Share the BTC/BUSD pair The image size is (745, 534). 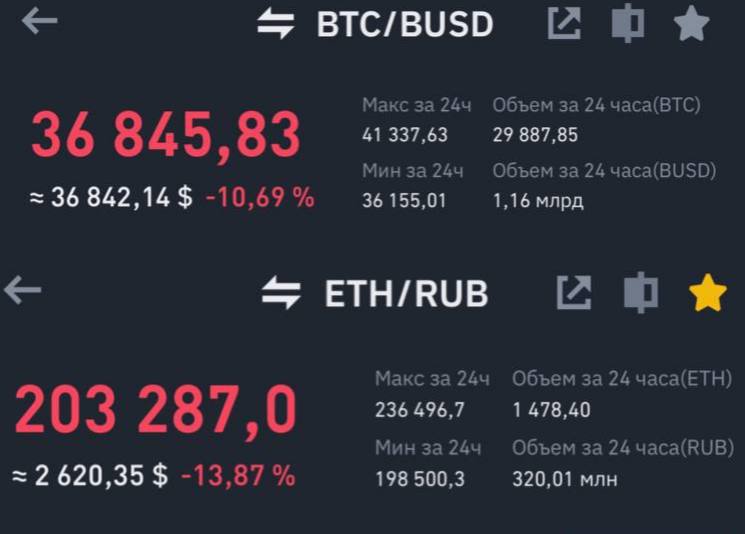point(564,23)
